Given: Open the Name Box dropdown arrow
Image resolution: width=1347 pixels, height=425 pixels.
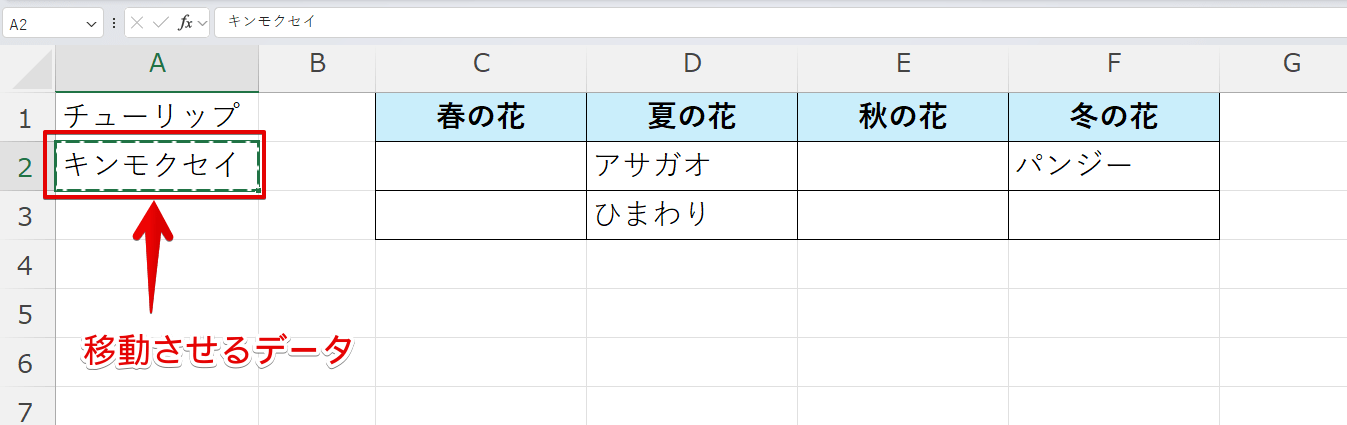Looking at the screenshot, I should (x=93, y=22).
